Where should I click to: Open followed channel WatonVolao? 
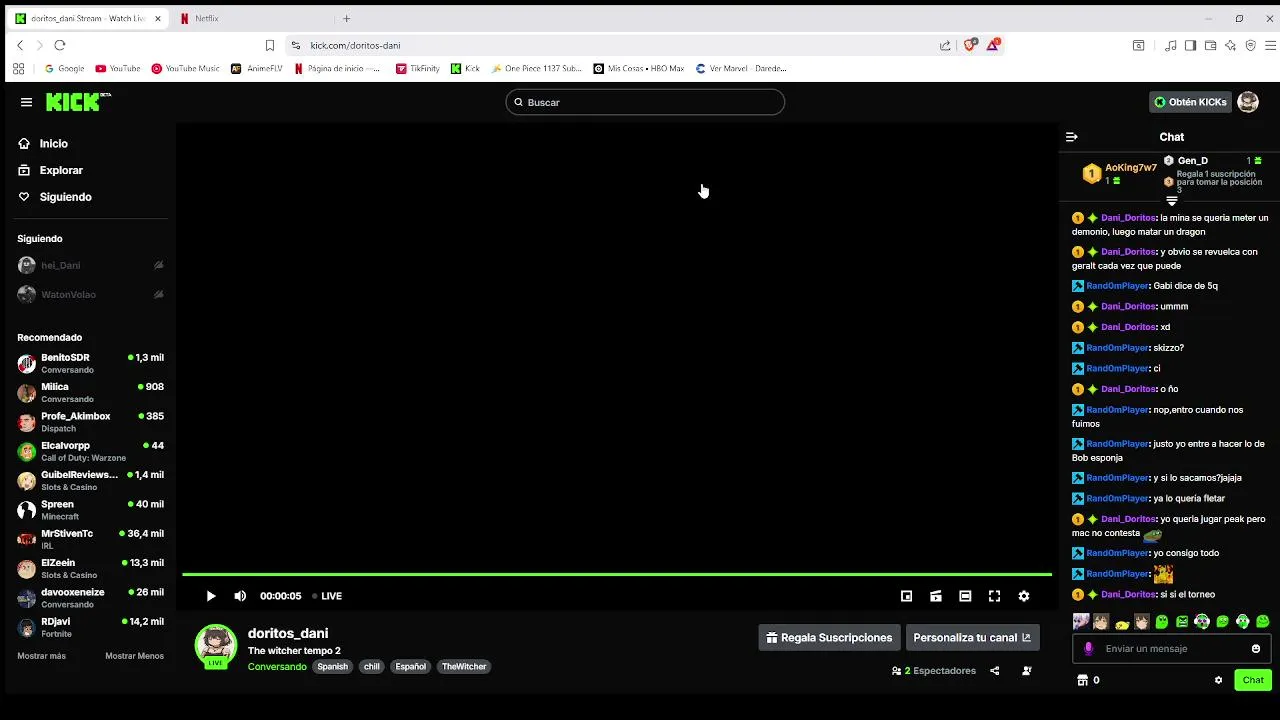point(90,295)
